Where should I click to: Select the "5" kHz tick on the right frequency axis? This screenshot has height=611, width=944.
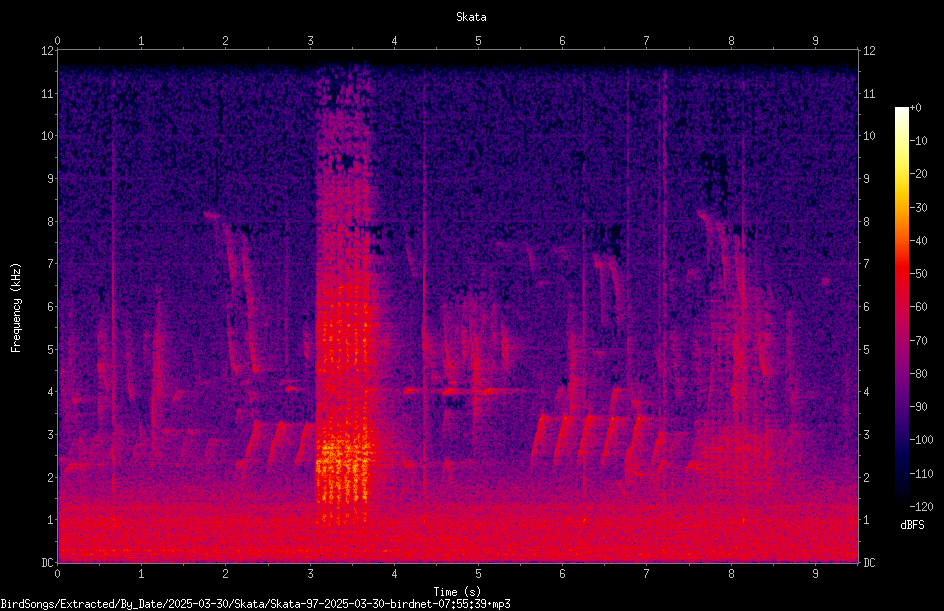click(x=866, y=350)
